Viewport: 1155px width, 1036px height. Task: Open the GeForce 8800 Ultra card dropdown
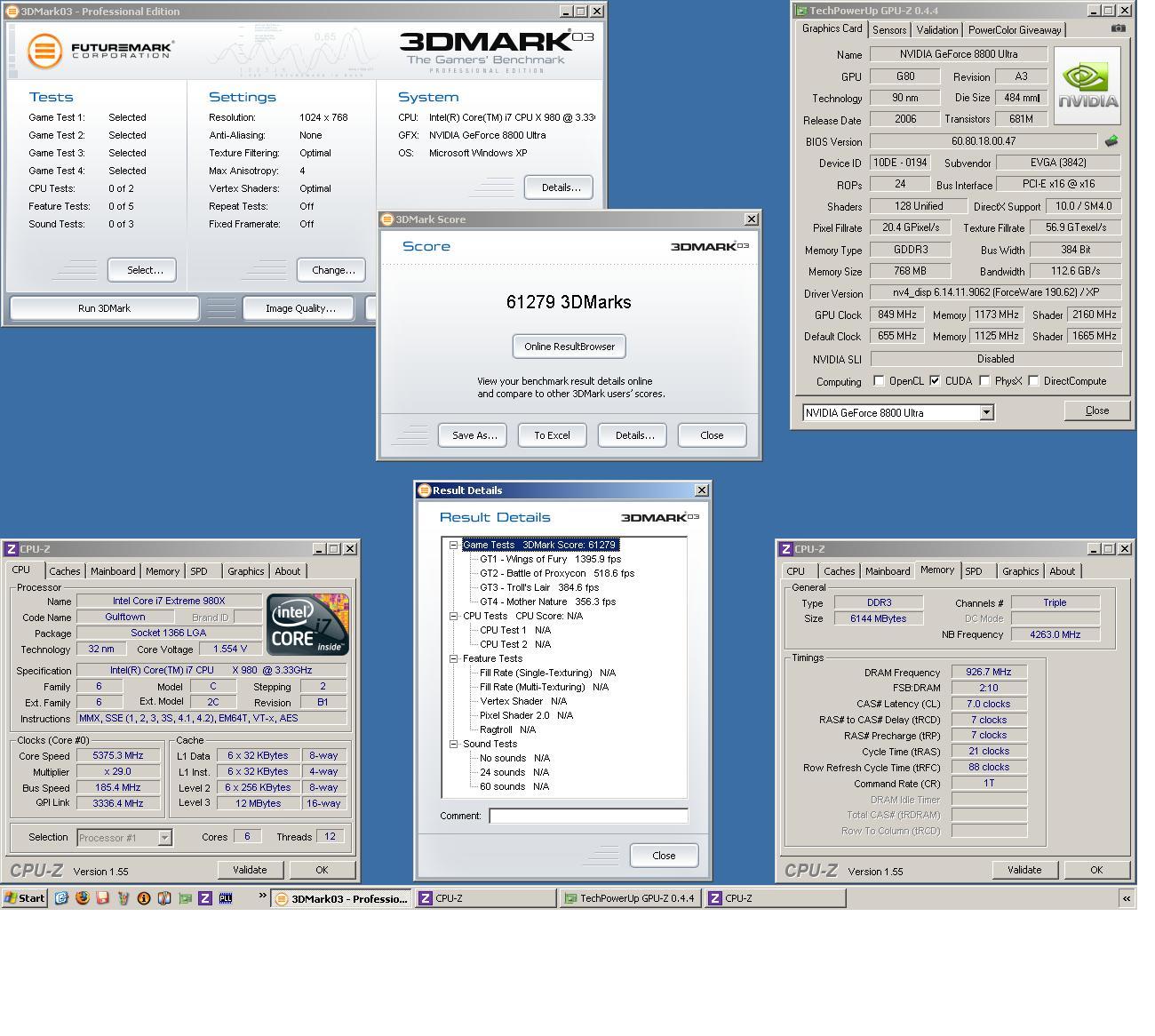click(986, 412)
